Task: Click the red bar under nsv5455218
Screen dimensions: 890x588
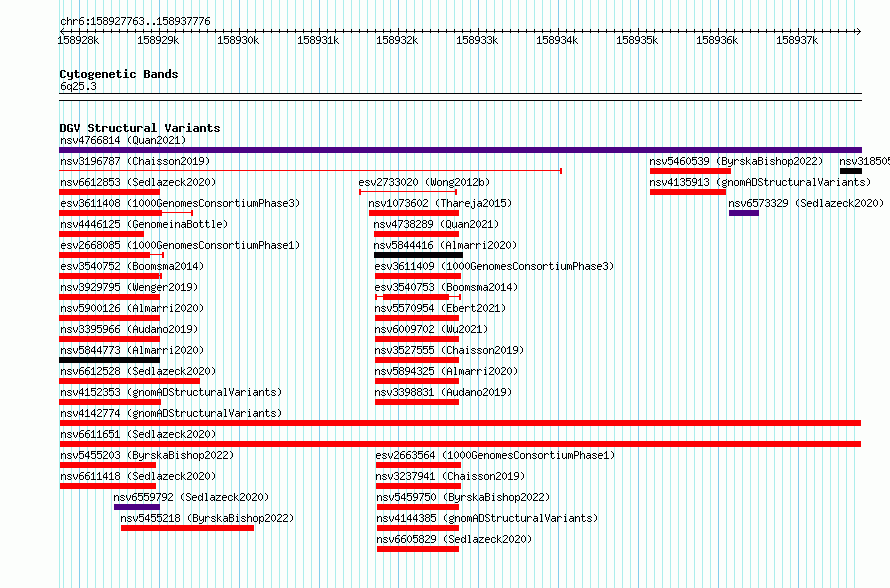Action: coord(187,528)
